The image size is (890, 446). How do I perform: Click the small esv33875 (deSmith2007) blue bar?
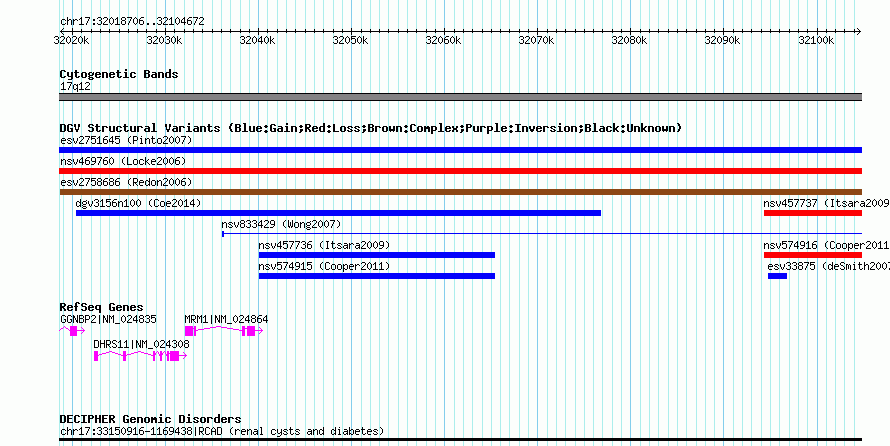[778, 276]
